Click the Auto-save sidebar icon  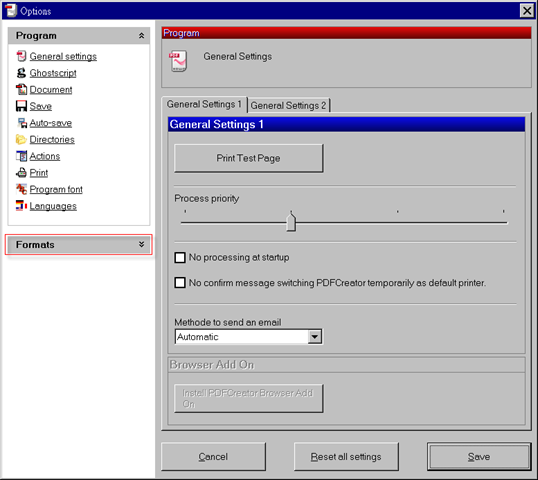pos(21,122)
